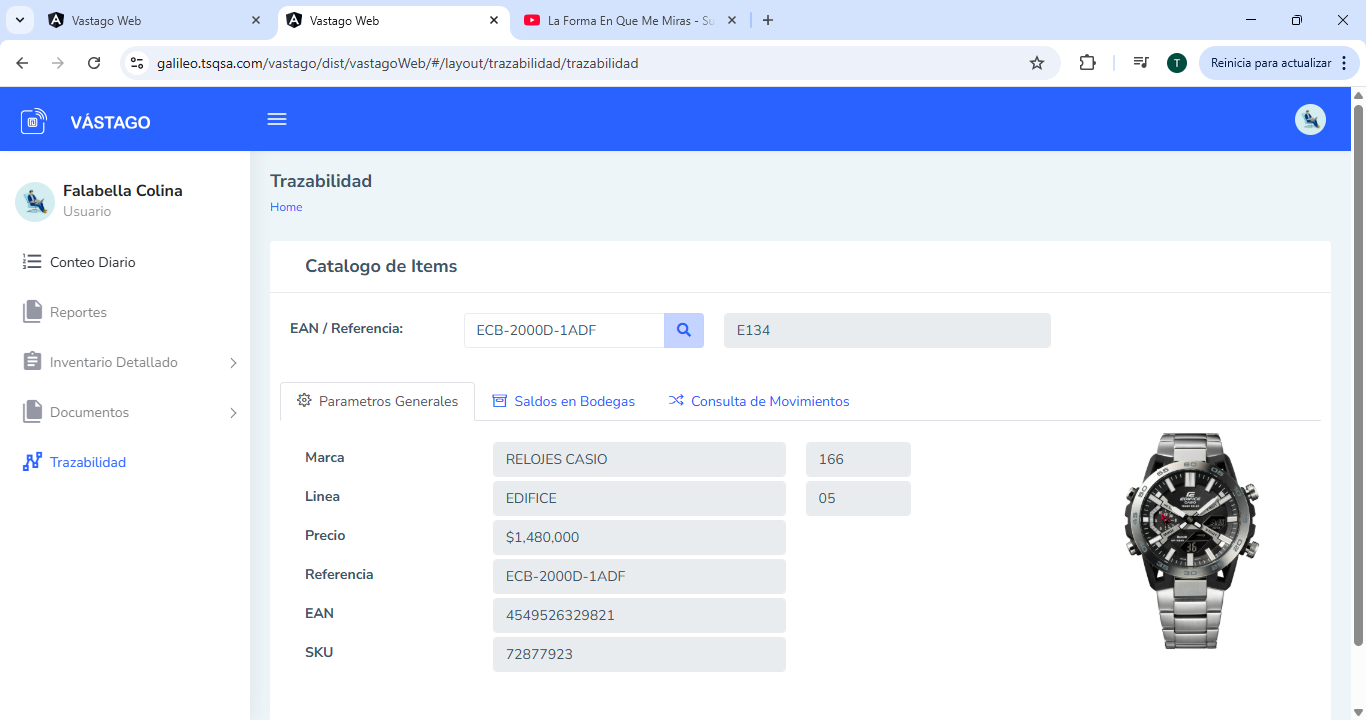Click the box icon on Saldos en Bodegas
The image size is (1366, 720).
click(x=500, y=400)
